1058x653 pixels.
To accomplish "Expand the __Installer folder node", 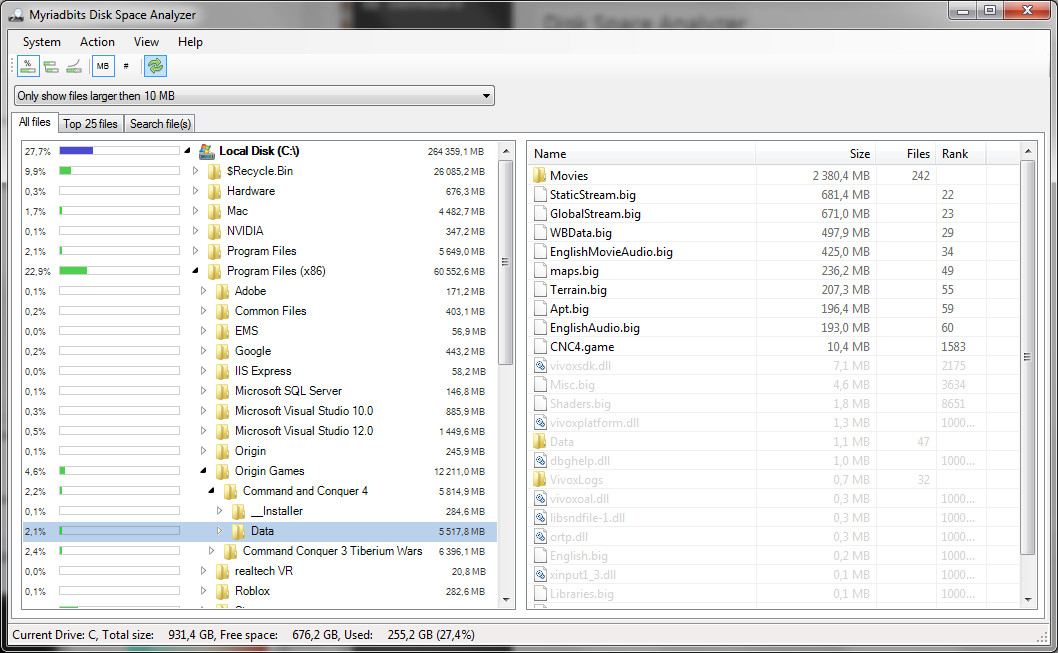I will click(220, 511).
